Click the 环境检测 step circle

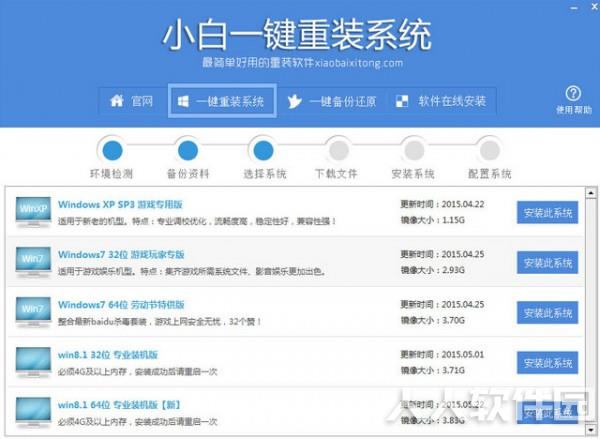(x=112, y=150)
